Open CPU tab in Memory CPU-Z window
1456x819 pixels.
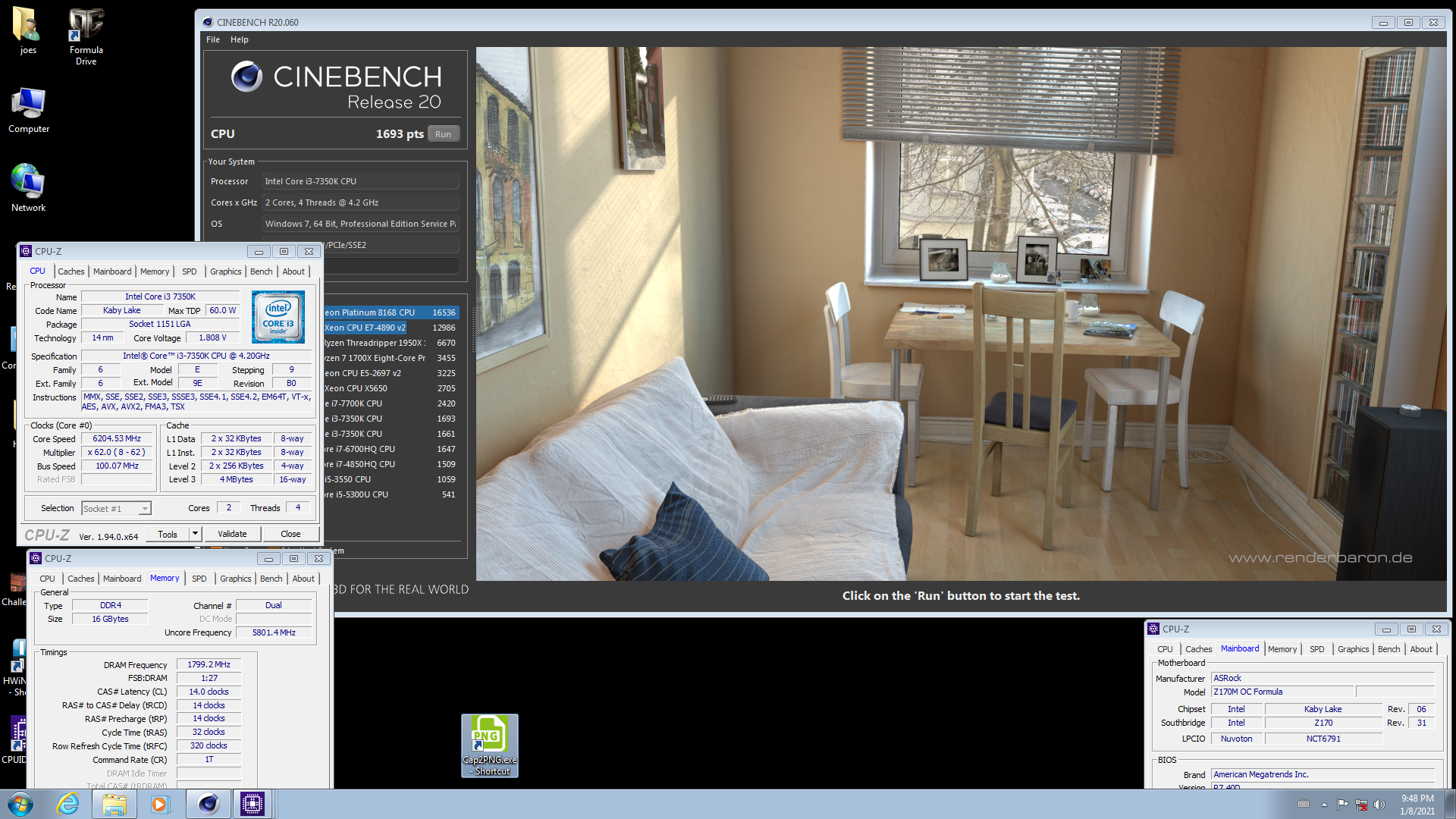tap(47, 579)
